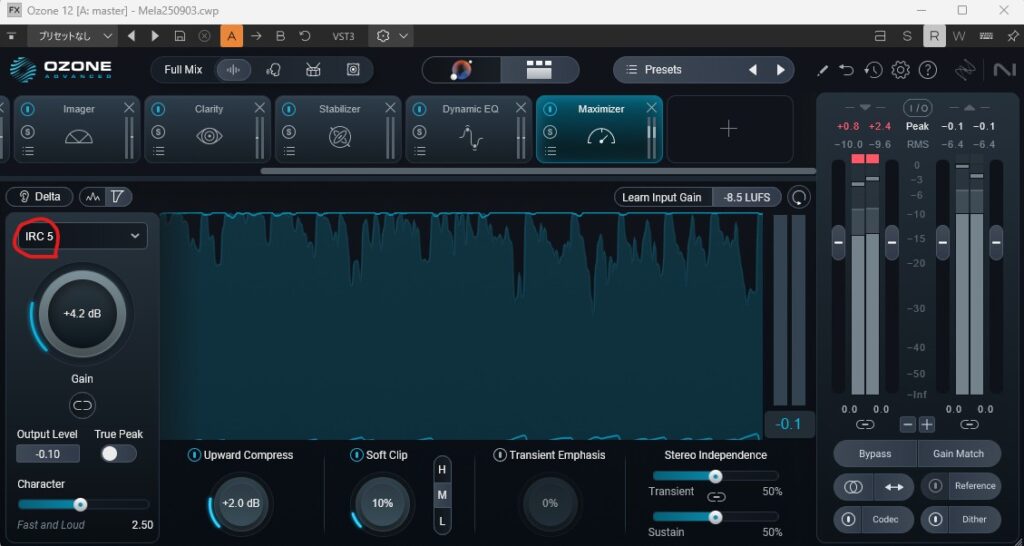Enable Delta listening
This screenshot has width=1024, height=546.
pyautogui.click(x=40, y=197)
